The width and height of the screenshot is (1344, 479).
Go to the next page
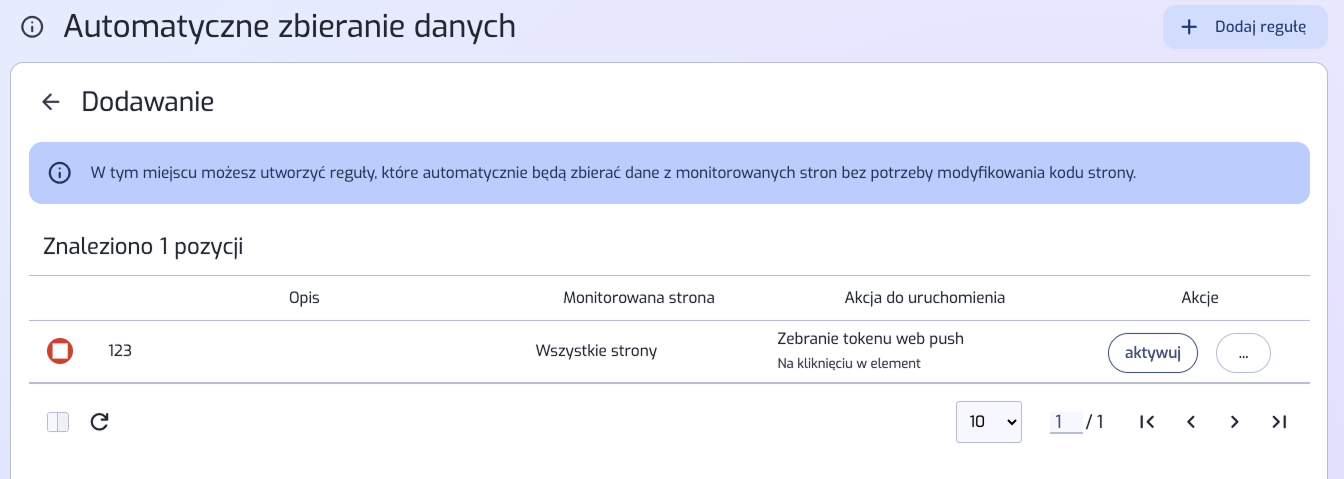click(x=1235, y=422)
